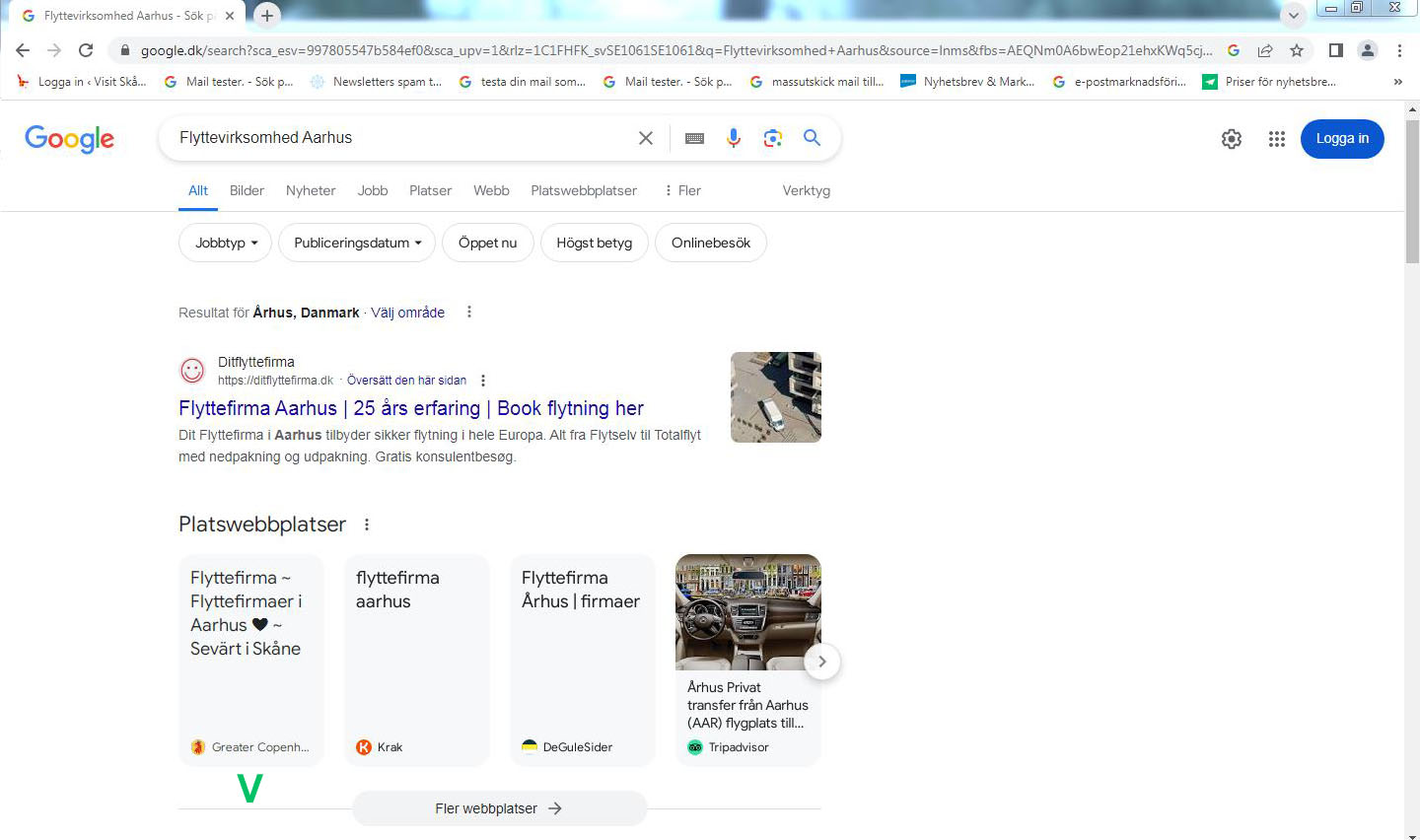Open the DeGuleSider Flyttefirma Århus card
Viewport: 1420px width, 840px height.
click(583, 661)
